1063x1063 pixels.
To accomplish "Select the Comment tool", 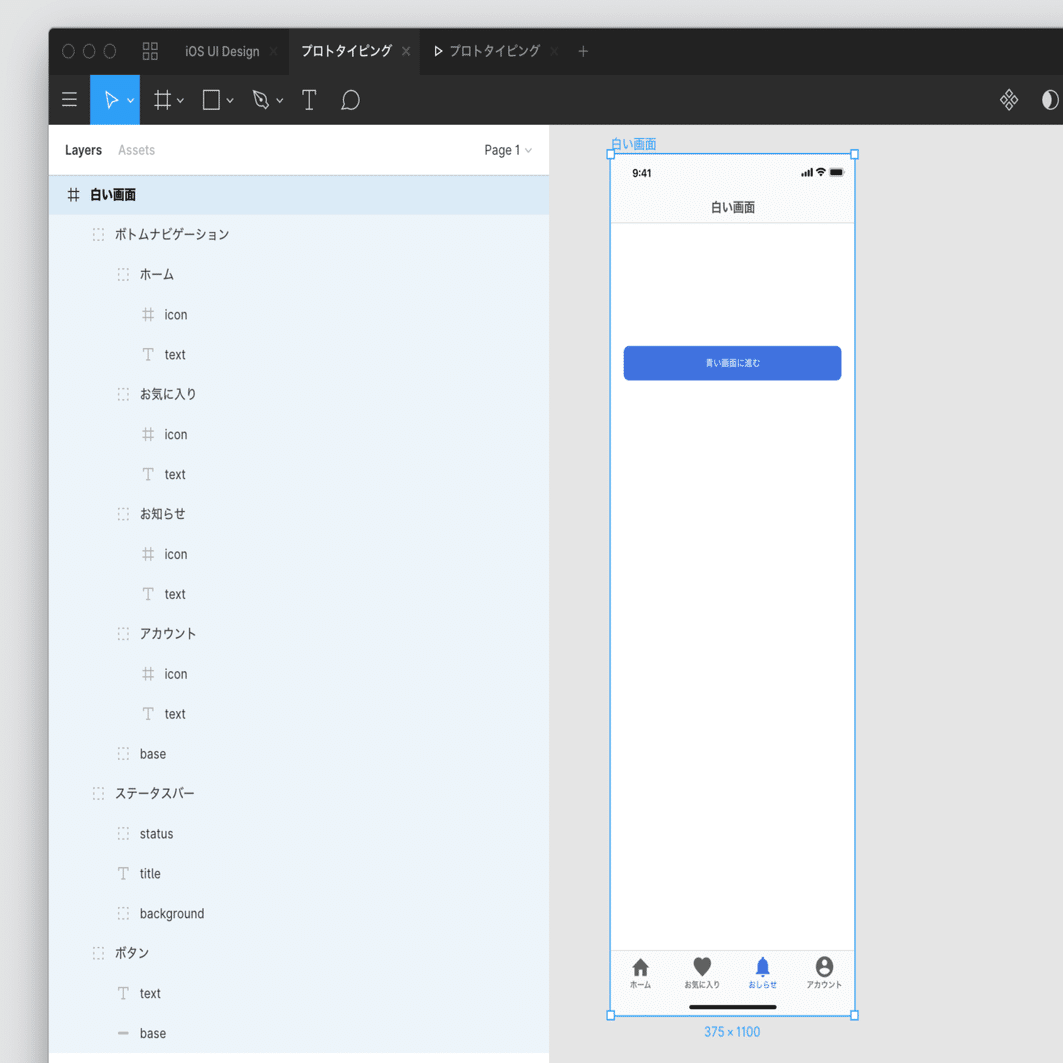I will 350,100.
